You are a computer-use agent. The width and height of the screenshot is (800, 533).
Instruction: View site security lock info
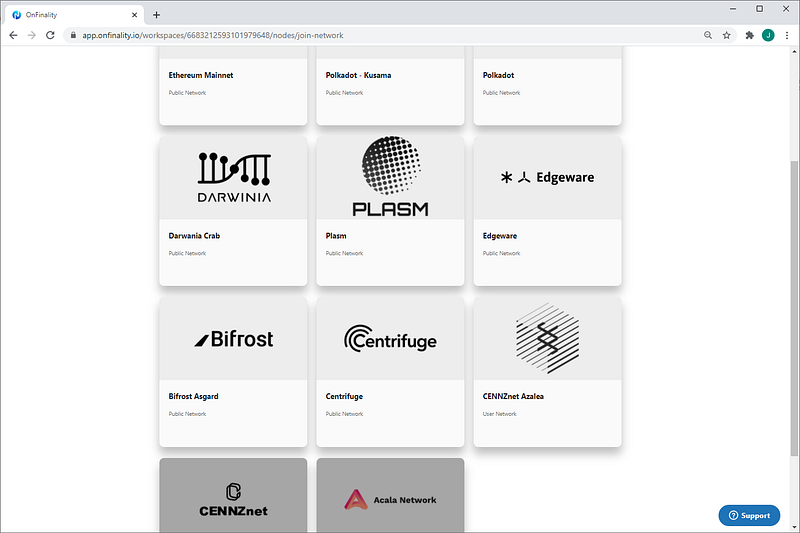pos(73,35)
